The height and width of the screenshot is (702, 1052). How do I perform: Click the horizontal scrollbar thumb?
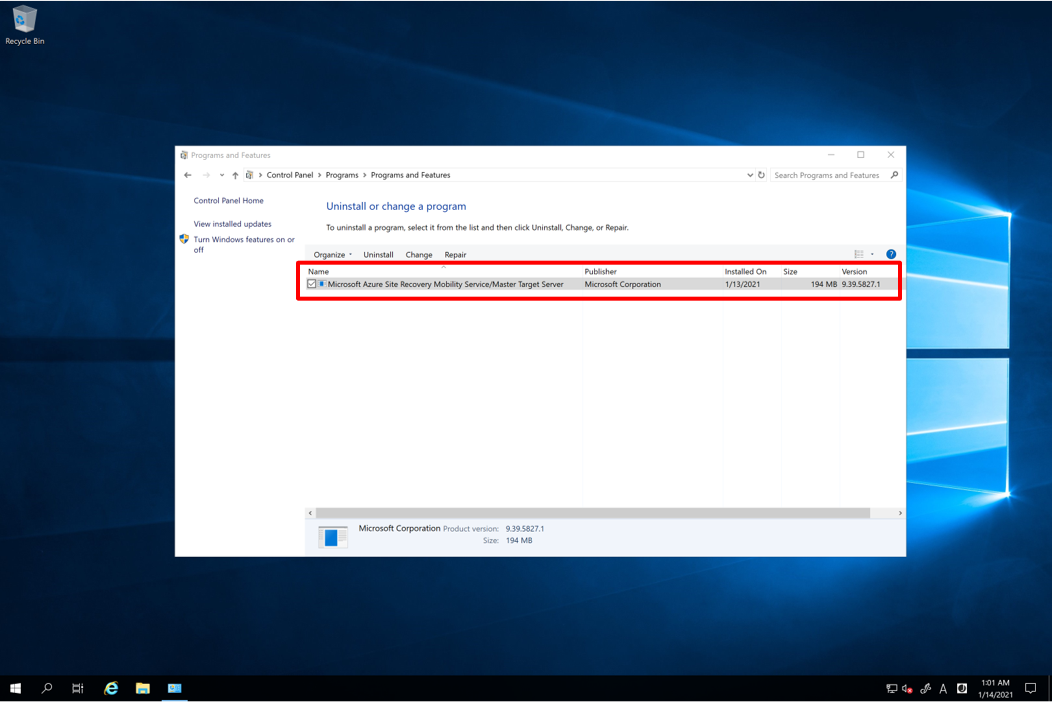(593, 513)
